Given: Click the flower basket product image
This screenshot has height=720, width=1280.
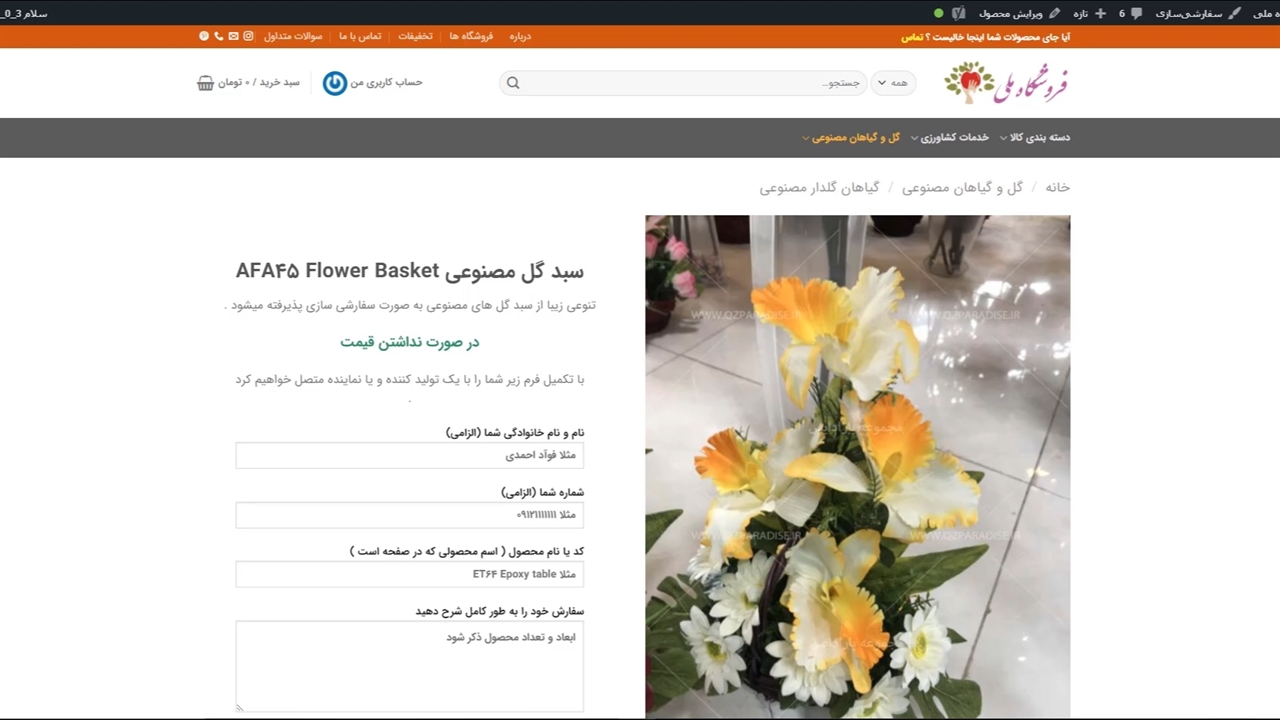Looking at the screenshot, I should click(857, 465).
